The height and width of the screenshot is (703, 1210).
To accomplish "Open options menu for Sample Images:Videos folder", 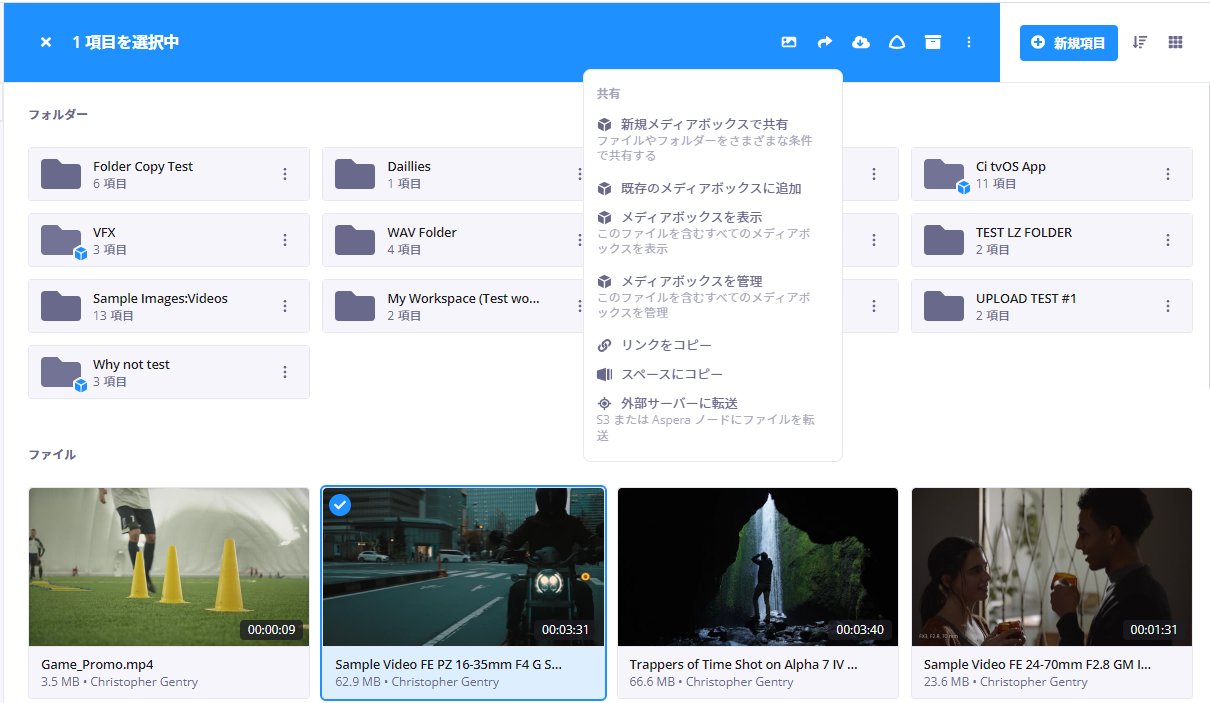I will pyautogui.click(x=285, y=306).
